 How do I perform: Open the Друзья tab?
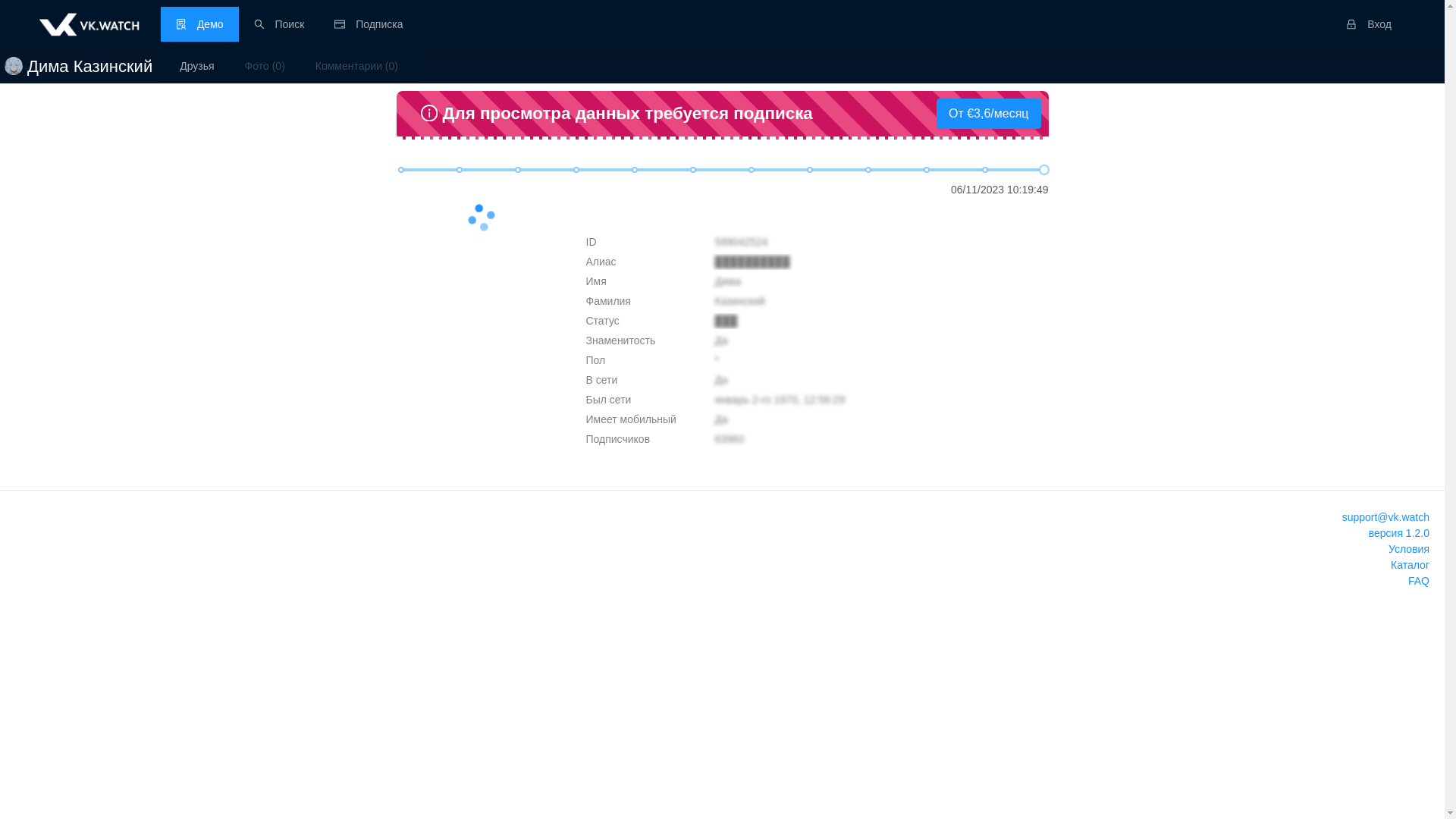click(197, 66)
